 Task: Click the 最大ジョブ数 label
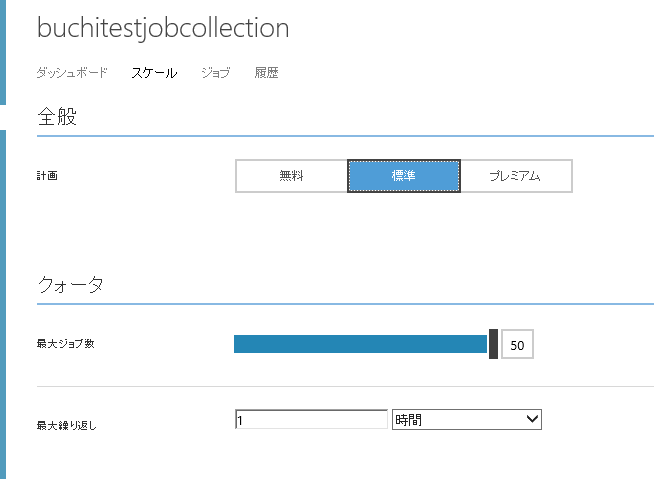tap(65, 344)
